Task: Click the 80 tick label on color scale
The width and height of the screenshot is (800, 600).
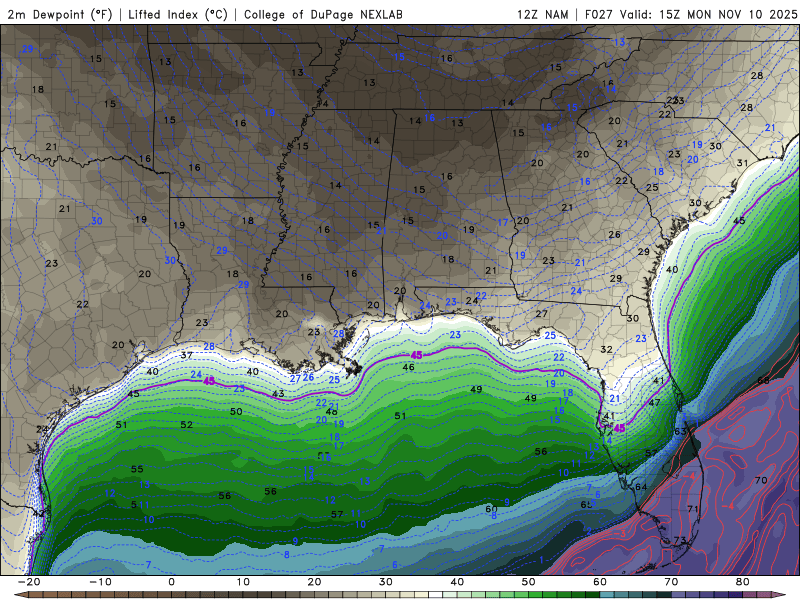Action: (743, 582)
